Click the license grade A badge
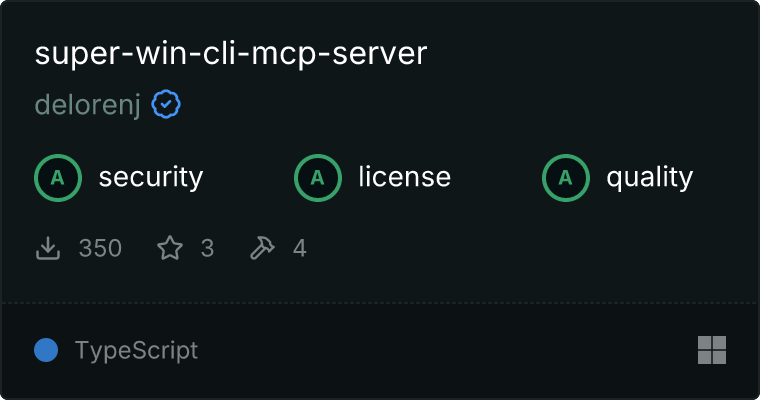This screenshot has height=400, width=760. pyautogui.click(x=317, y=178)
